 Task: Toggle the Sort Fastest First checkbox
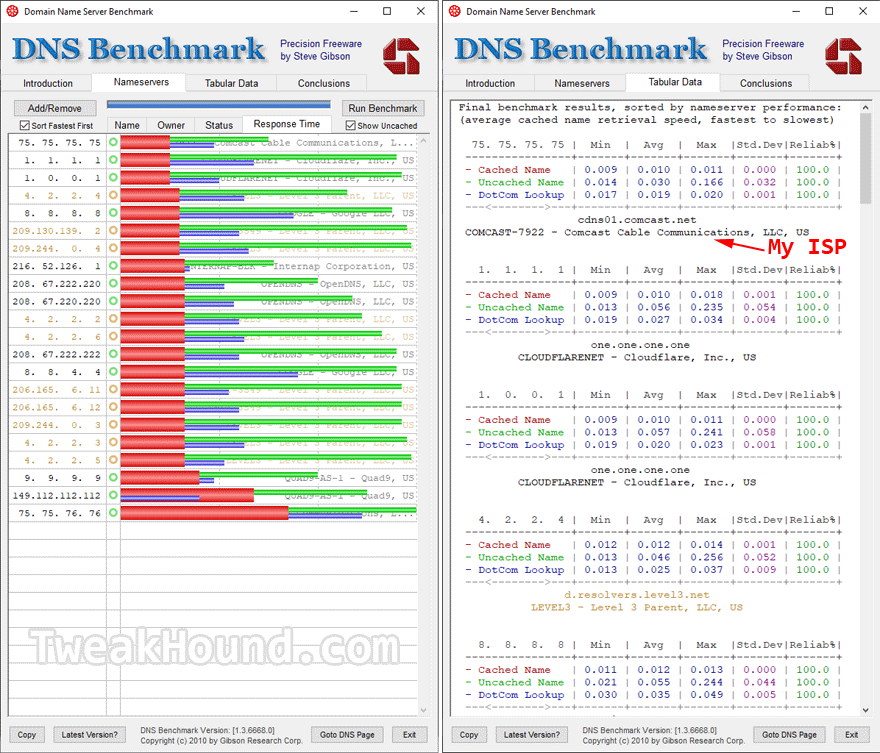[x=25, y=126]
